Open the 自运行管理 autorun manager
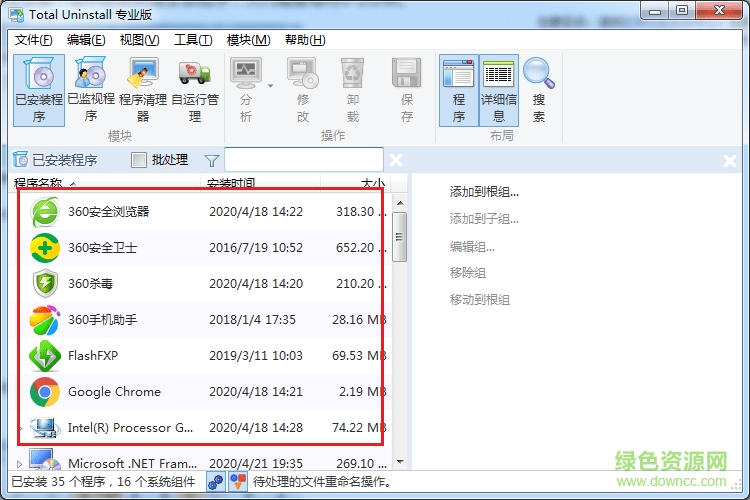This screenshot has width=750, height=500. click(195, 90)
